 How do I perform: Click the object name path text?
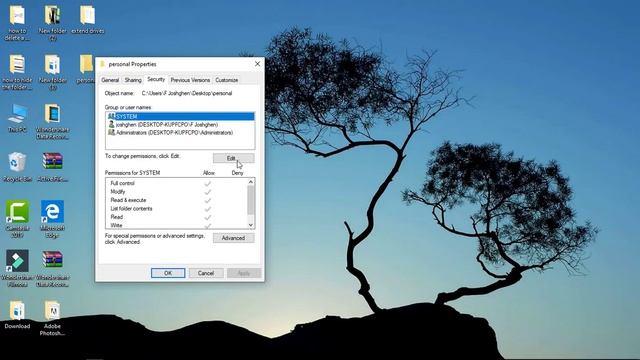point(187,93)
